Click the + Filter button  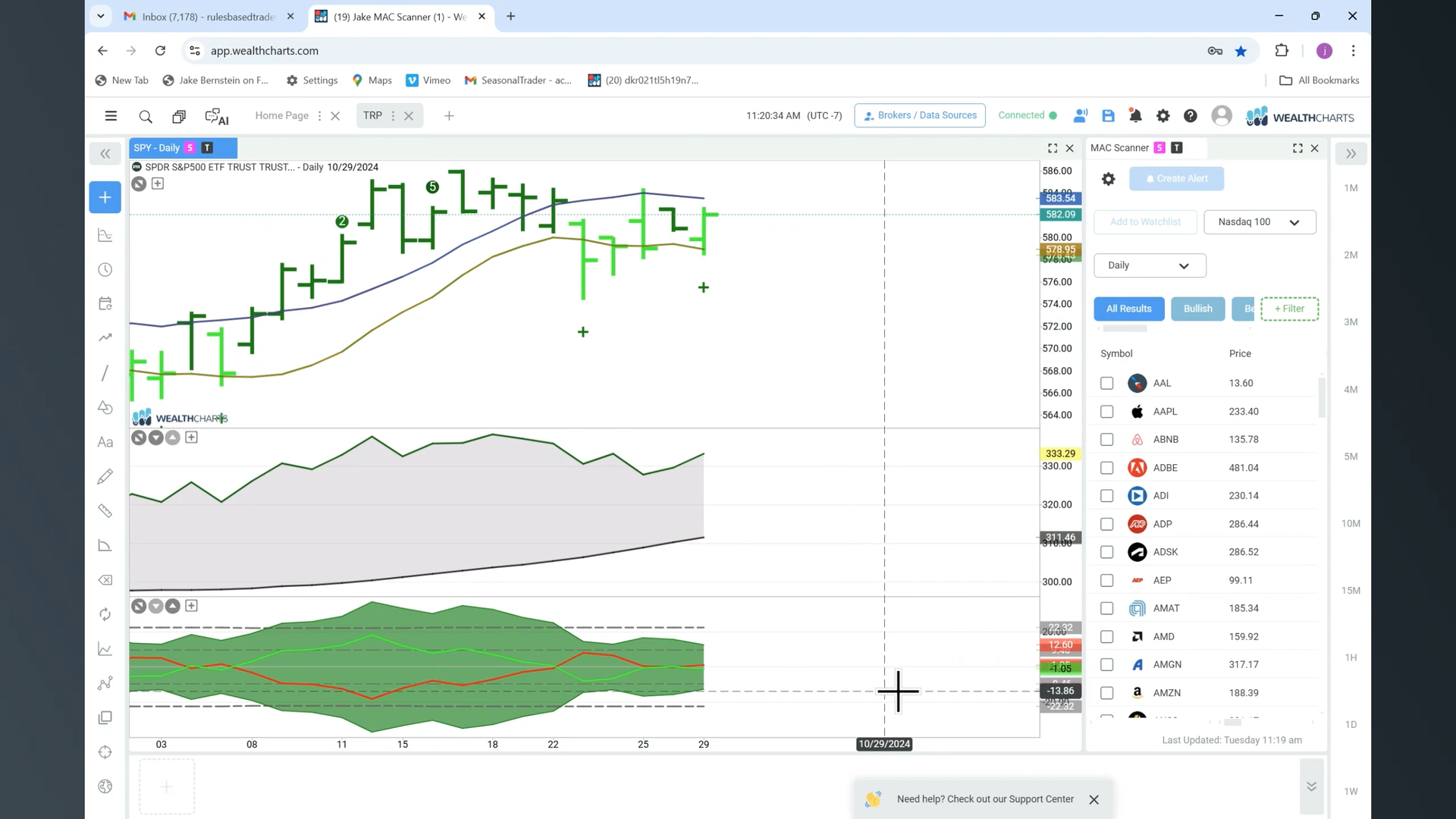1289,309
